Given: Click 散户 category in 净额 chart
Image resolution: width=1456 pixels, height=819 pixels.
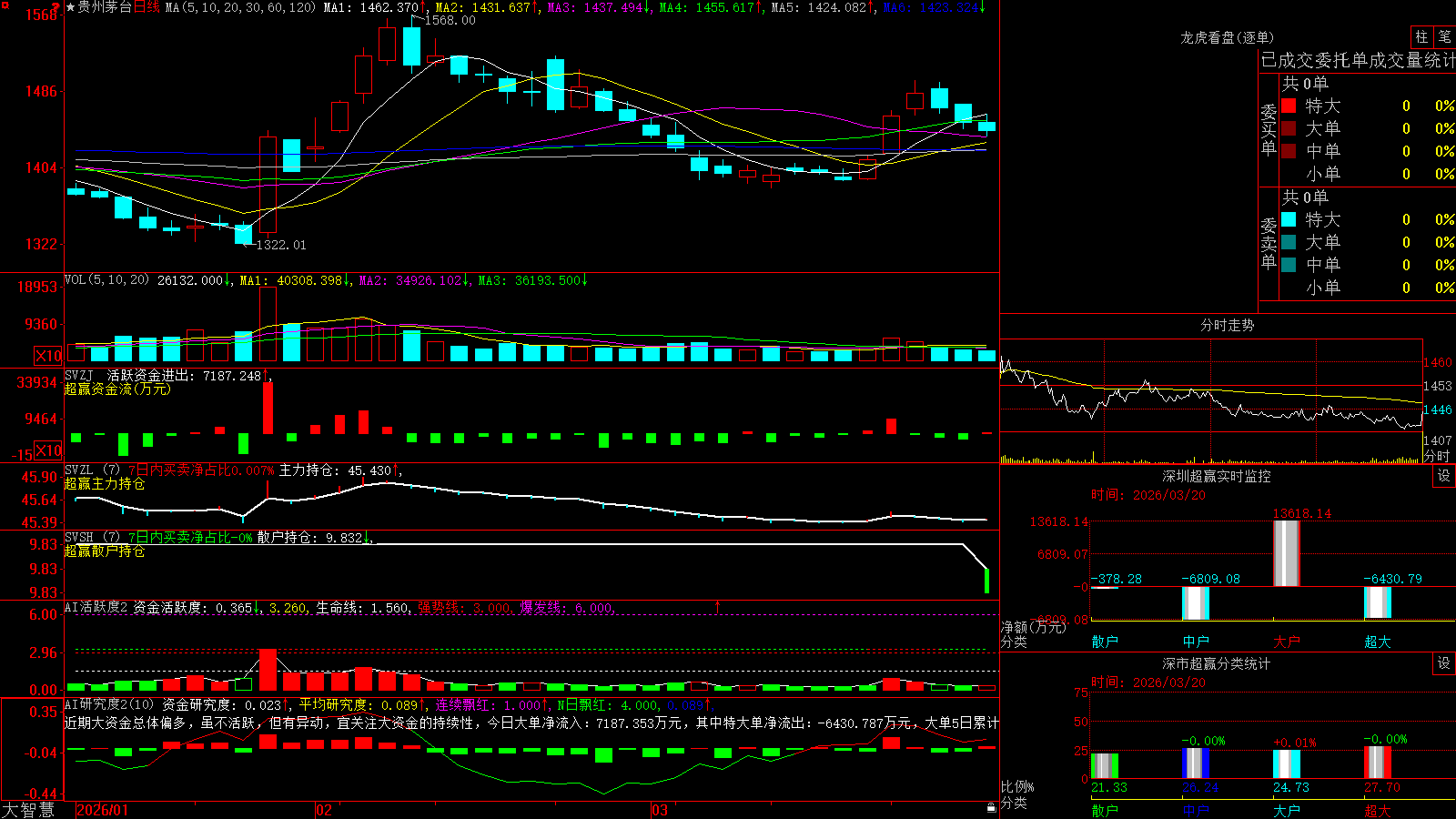Looking at the screenshot, I should [1105, 642].
